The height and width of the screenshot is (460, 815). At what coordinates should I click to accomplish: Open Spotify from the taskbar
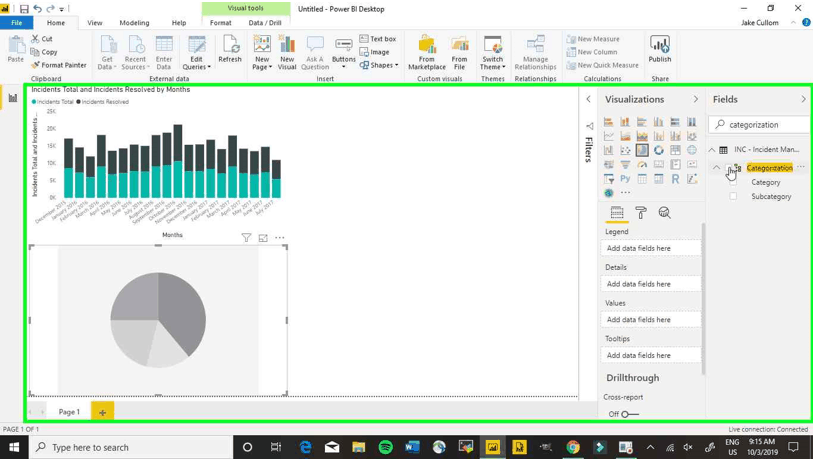pyautogui.click(x=385, y=447)
